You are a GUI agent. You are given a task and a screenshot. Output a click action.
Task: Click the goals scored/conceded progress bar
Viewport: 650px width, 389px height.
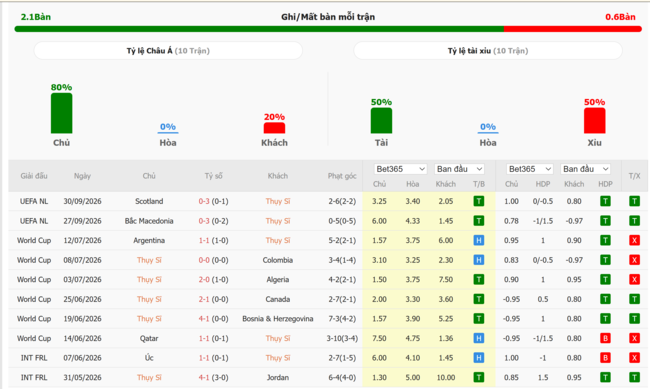point(328,29)
